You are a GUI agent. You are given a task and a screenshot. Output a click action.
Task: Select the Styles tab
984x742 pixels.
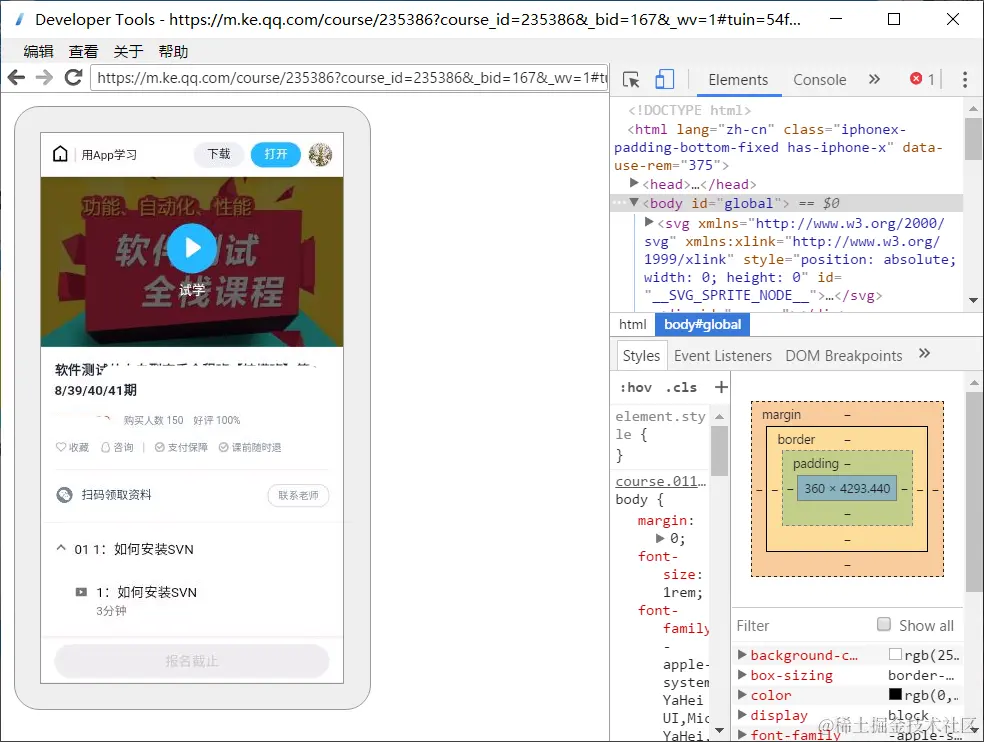coord(641,356)
